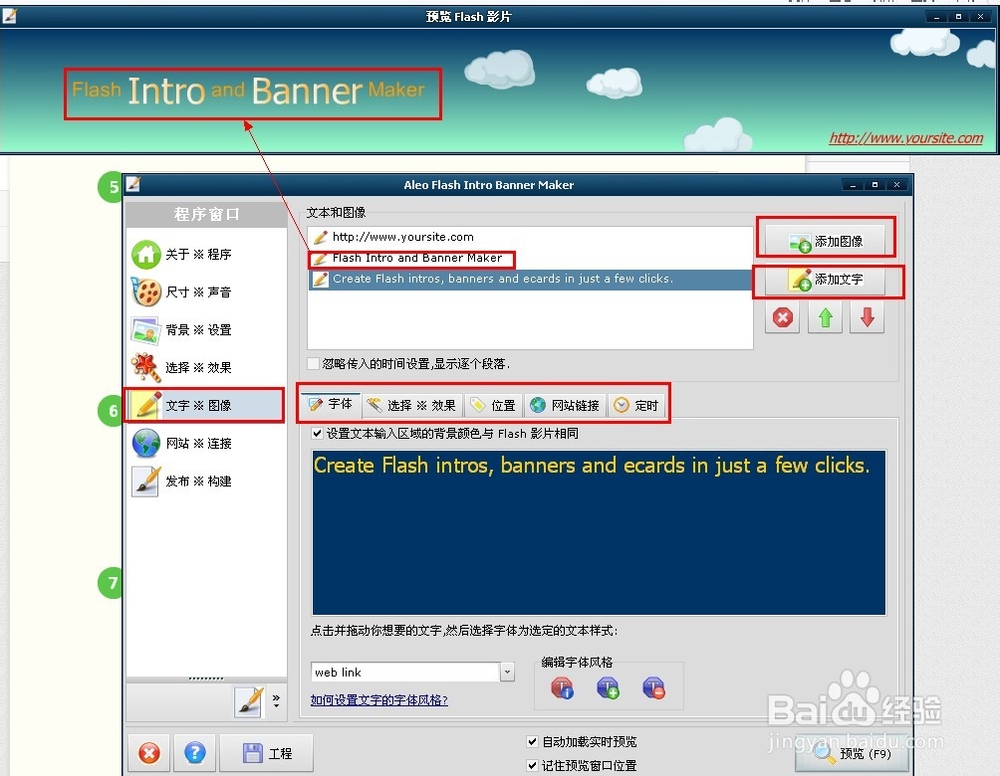Viewport: 1000px width, 776px height.
Task: Select the Flash Intro and Banner Maker row
Action: 530,258
